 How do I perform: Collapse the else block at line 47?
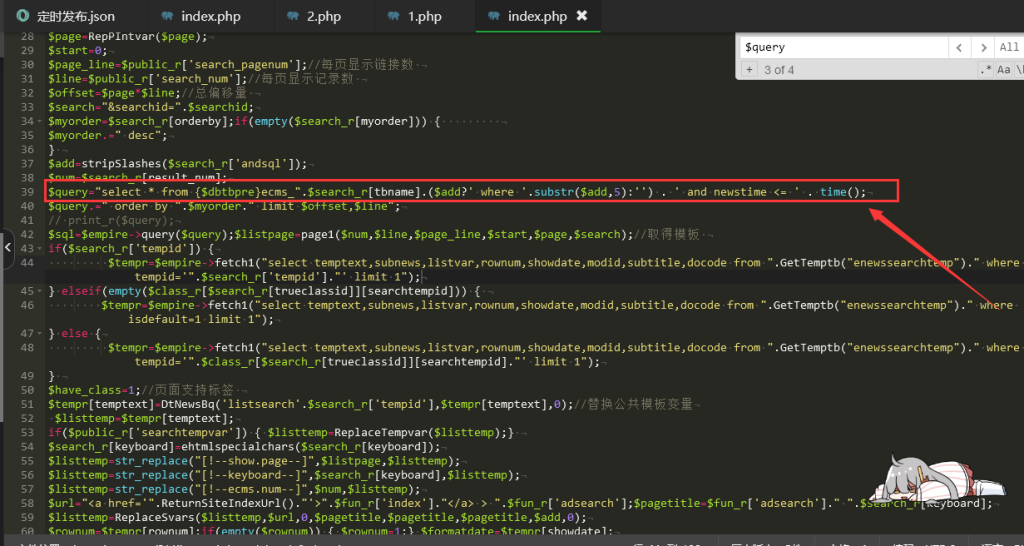coord(41,333)
